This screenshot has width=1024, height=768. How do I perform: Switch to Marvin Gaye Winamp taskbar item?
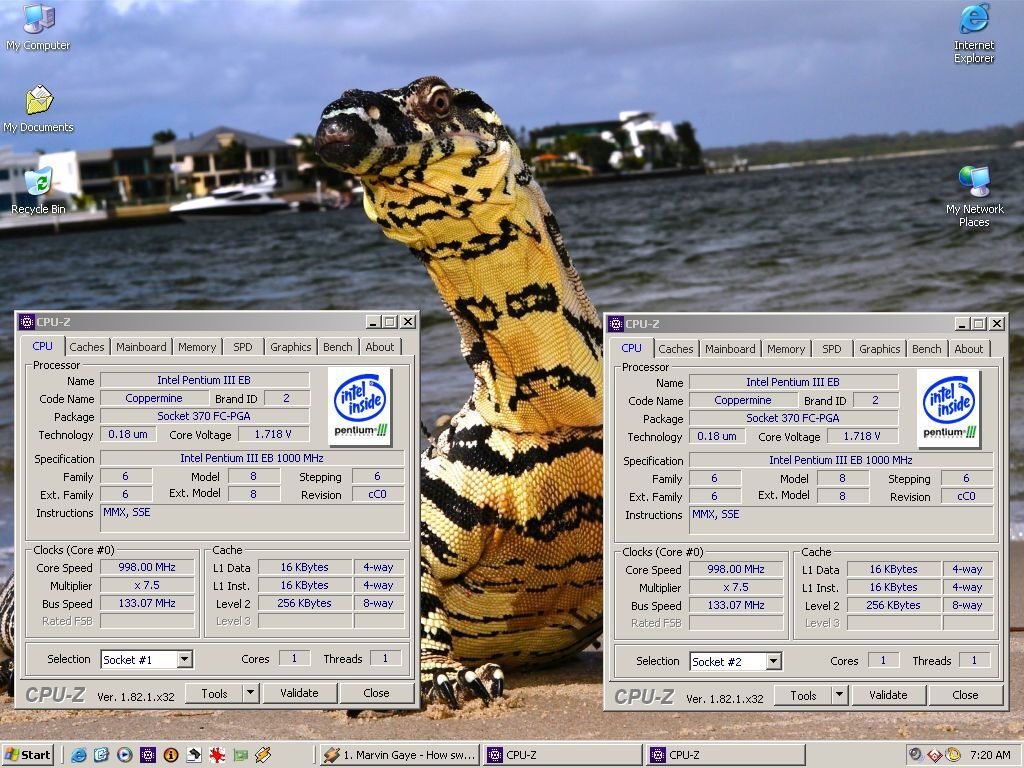[x=399, y=755]
